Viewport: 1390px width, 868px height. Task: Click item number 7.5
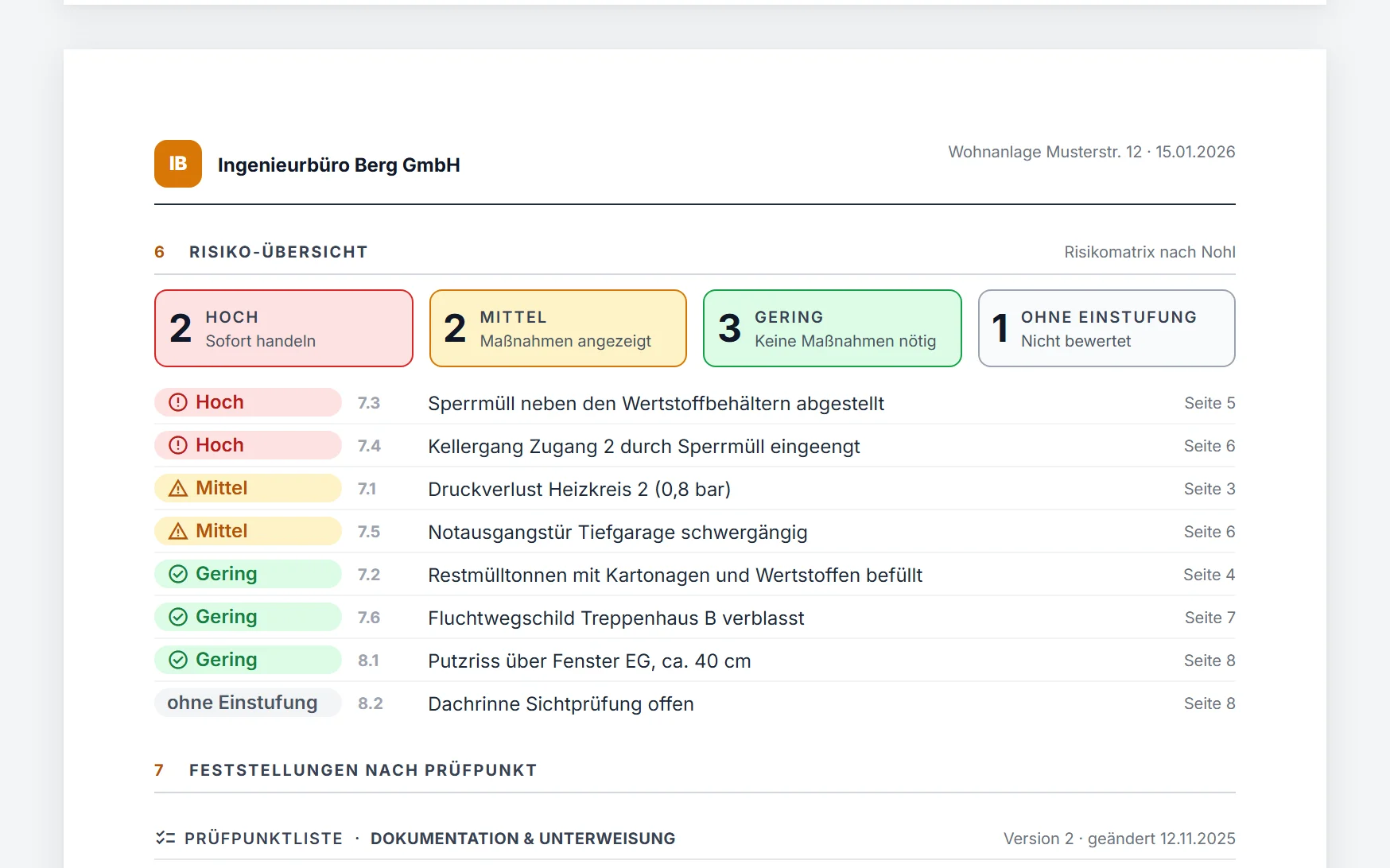coord(369,532)
